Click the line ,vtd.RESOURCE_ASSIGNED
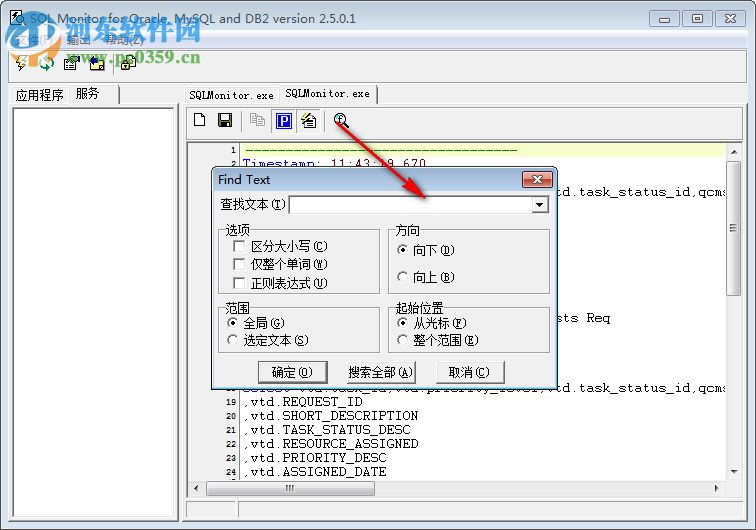The width and height of the screenshot is (756, 530). pos(331,444)
